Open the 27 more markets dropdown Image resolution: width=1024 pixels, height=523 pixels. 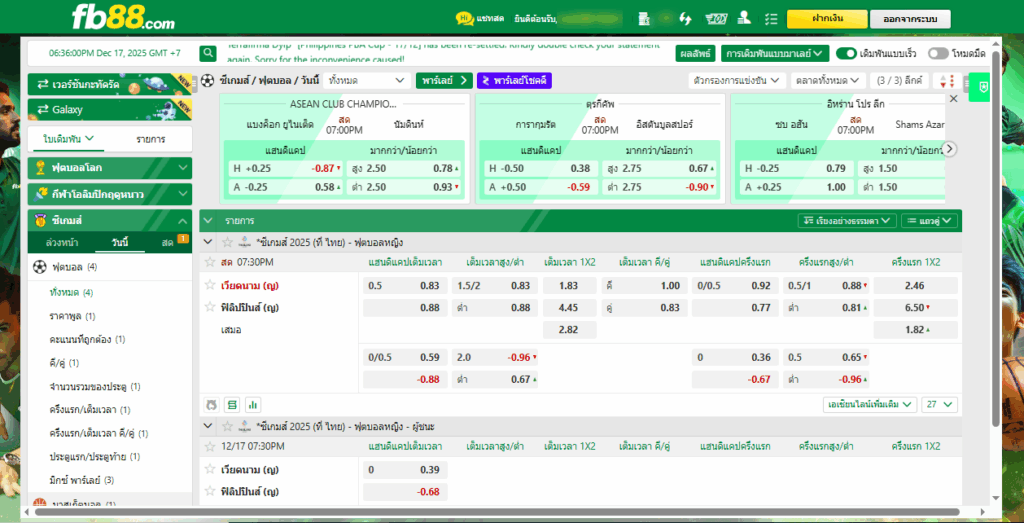click(940, 405)
